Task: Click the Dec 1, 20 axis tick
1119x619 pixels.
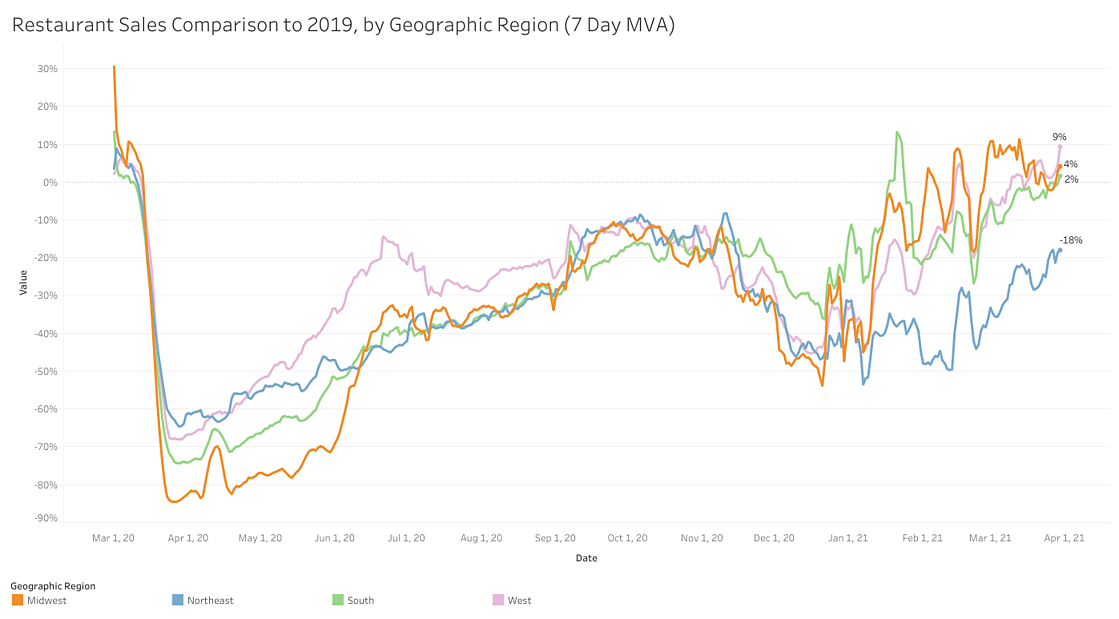Action: click(x=774, y=538)
